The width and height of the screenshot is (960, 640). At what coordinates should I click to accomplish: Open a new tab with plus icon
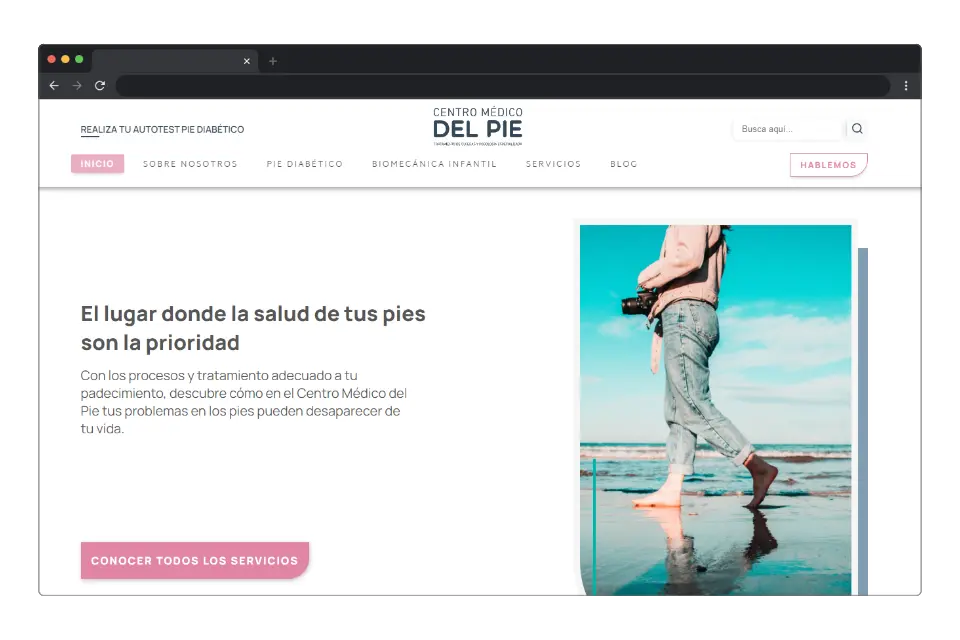click(x=273, y=61)
